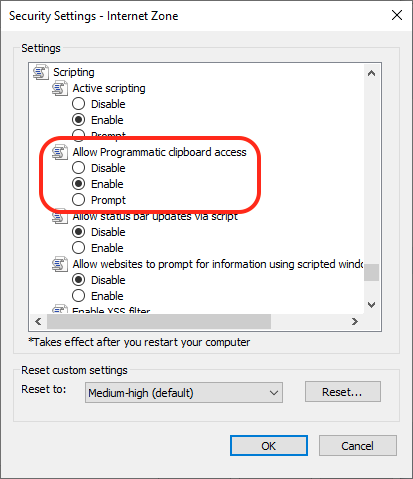Click the Cancel button

[358, 446]
